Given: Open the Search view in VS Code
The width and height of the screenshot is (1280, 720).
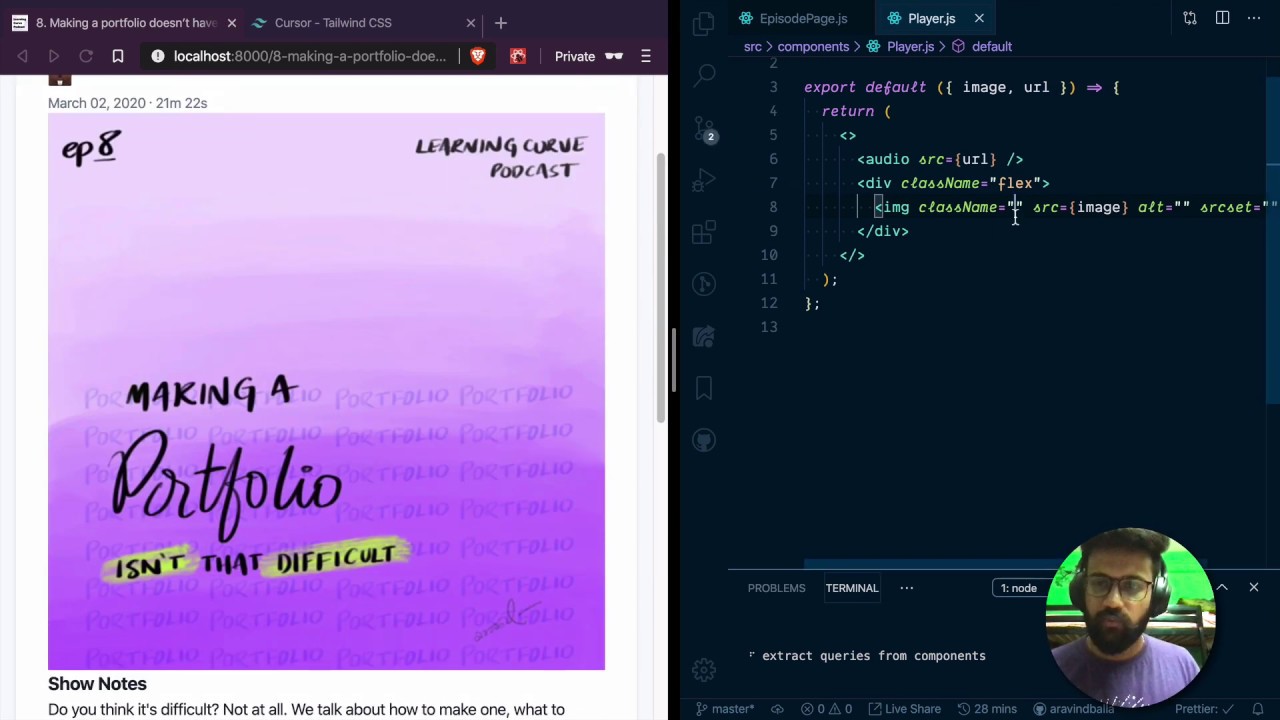Looking at the screenshot, I should click(704, 74).
